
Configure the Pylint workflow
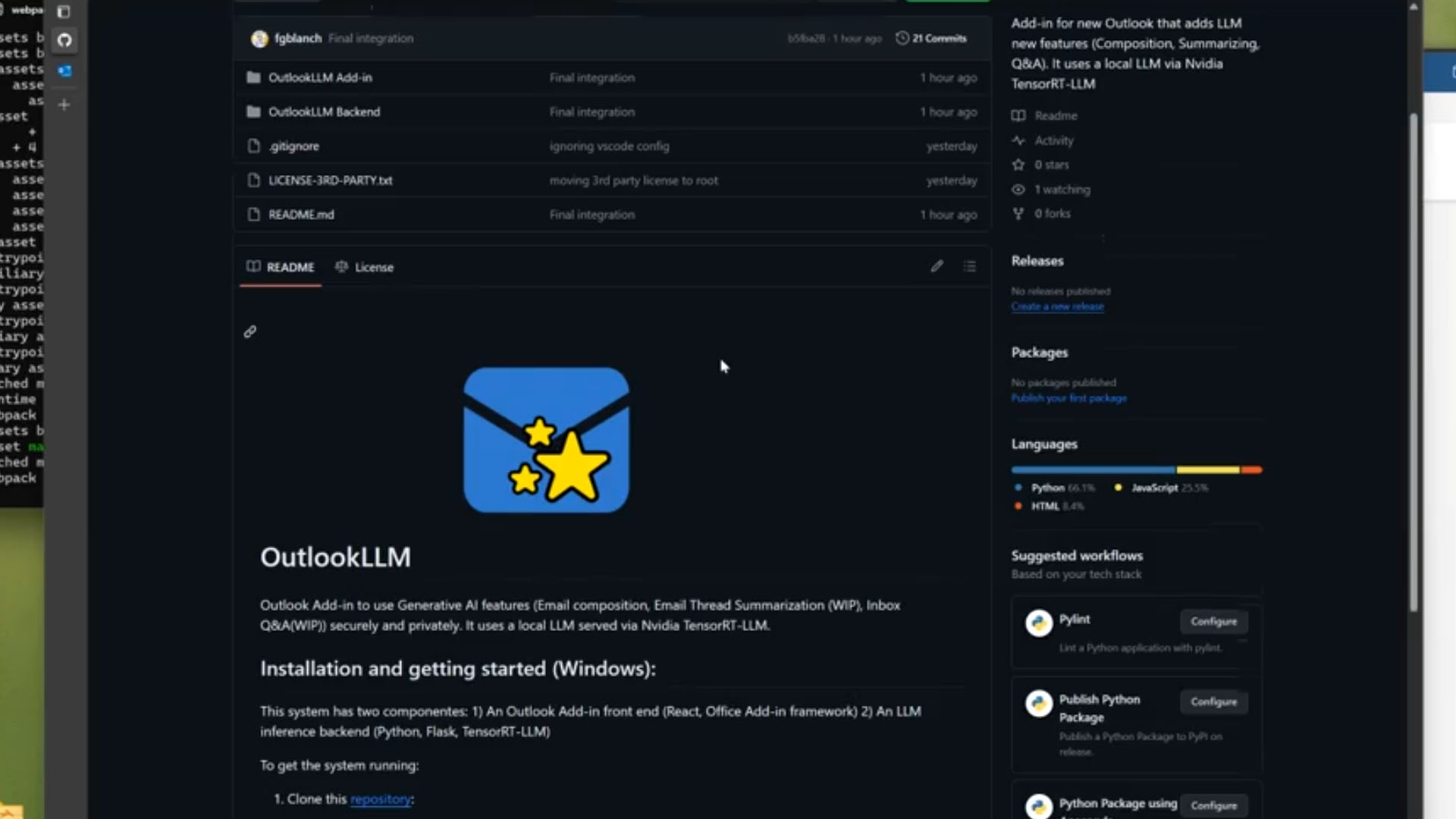(x=1213, y=621)
